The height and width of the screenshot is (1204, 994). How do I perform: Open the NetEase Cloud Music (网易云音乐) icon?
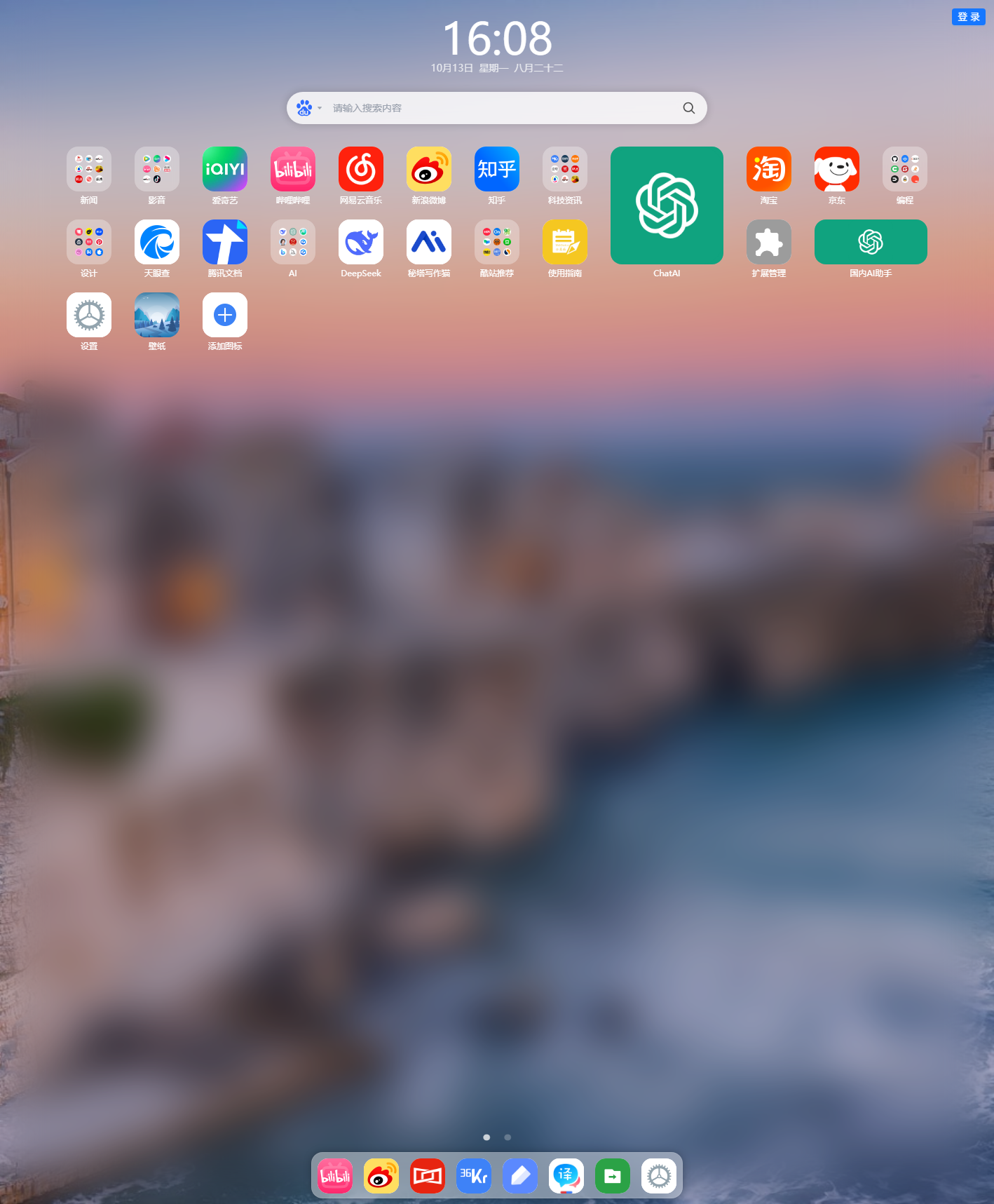(x=360, y=169)
